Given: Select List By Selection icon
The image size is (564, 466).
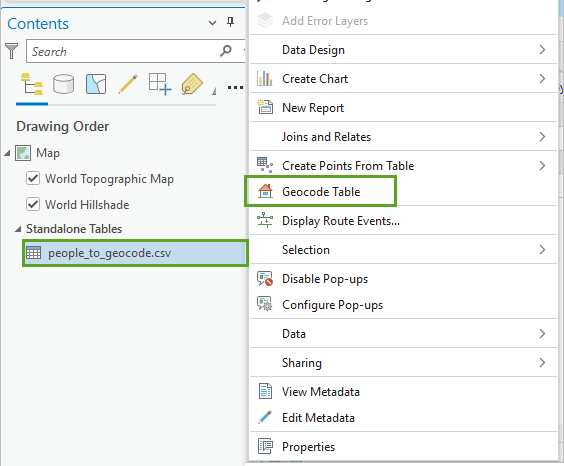Looking at the screenshot, I should pyautogui.click(x=96, y=84).
